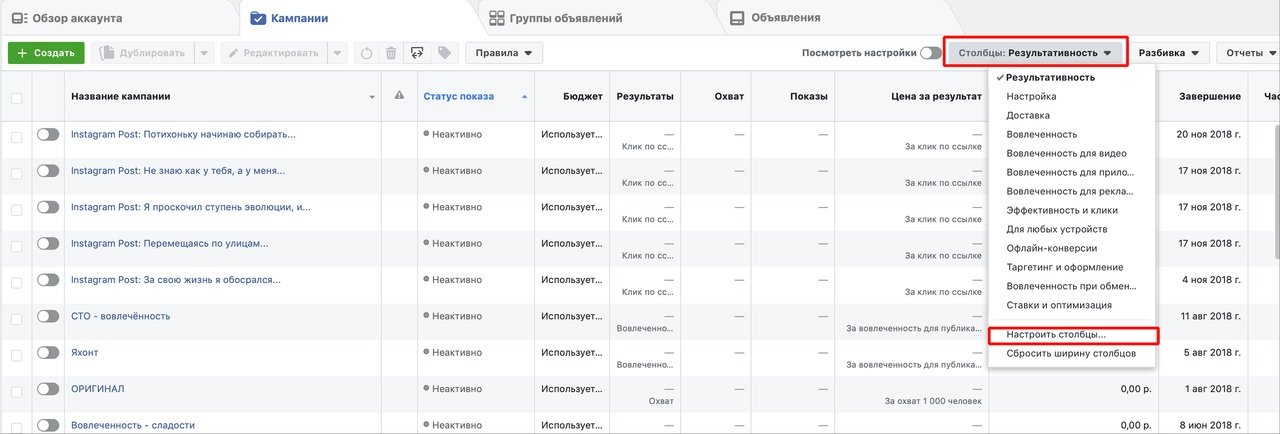Click the Обзор аккаунта tab icon
Screen dimensions: 1280x434
[20, 18]
